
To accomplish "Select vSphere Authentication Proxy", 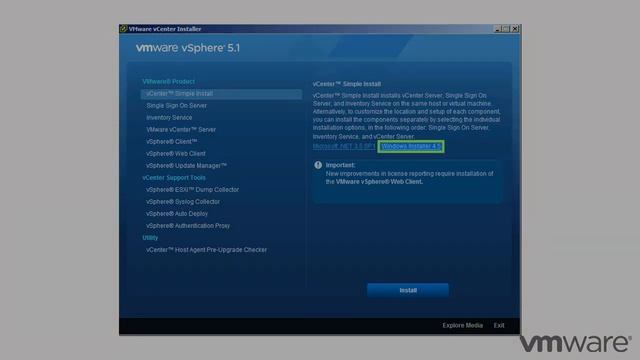I will pyautogui.click(x=188, y=226).
